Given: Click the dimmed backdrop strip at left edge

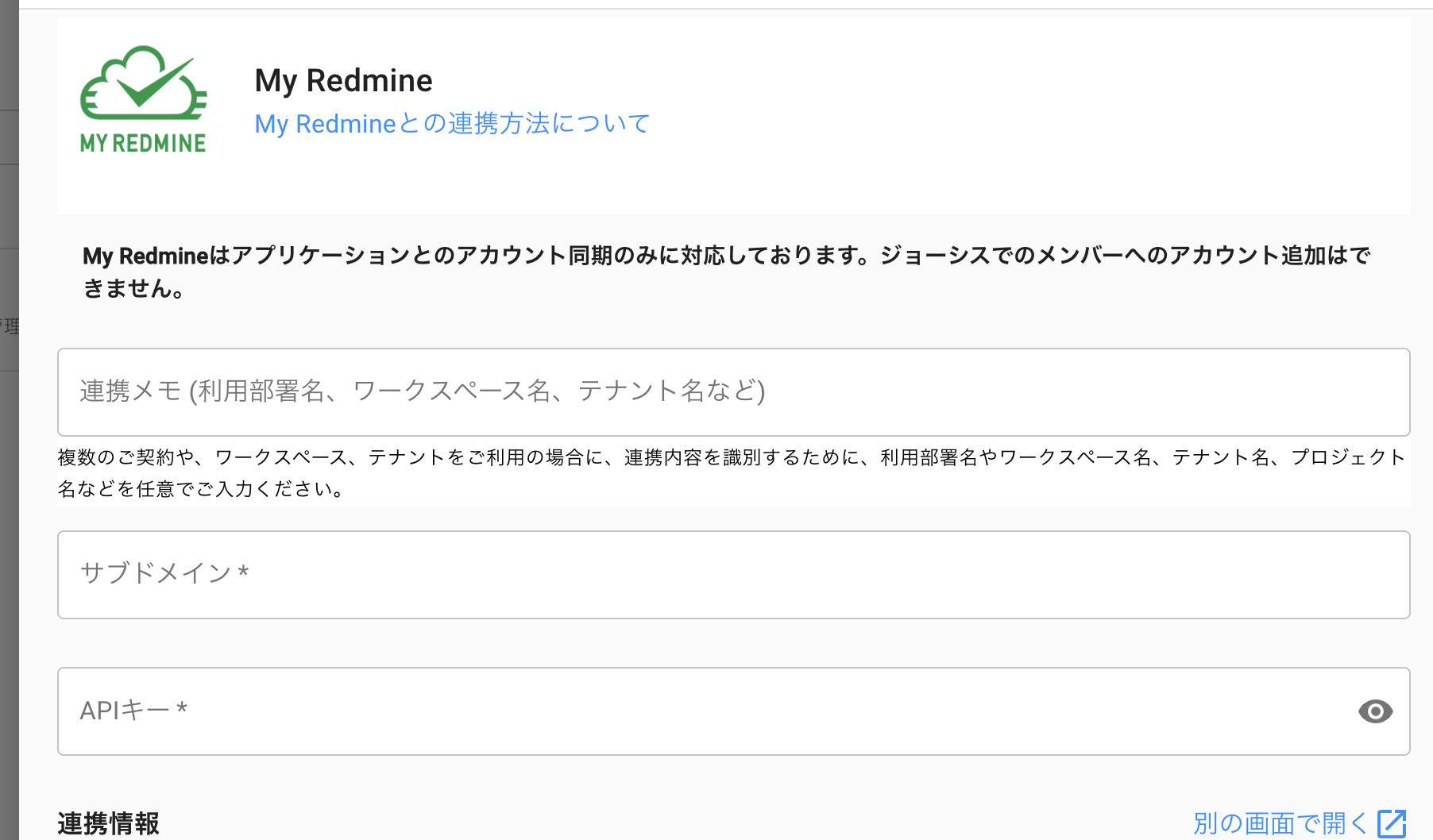Looking at the screenshot, I should (x=9, y=556).
